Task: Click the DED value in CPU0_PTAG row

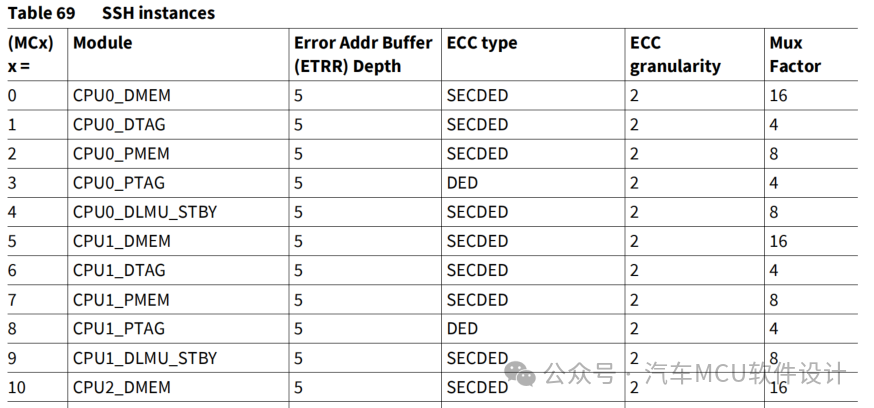Action: tap(462, 183)
